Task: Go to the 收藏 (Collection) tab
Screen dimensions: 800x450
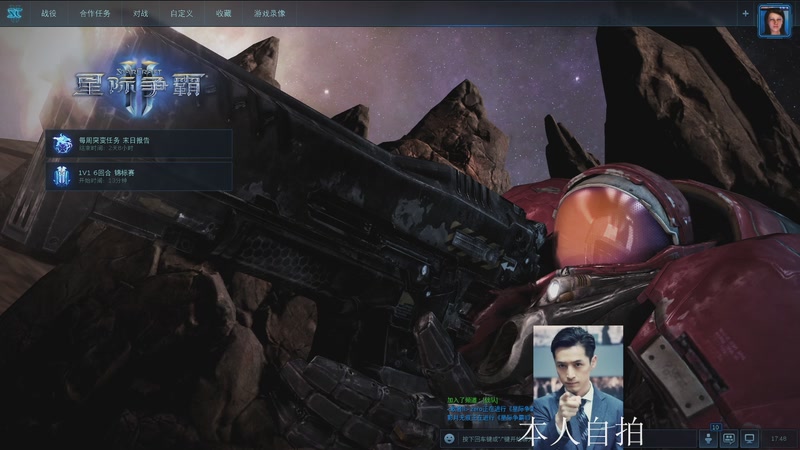Action: [223, 14]
